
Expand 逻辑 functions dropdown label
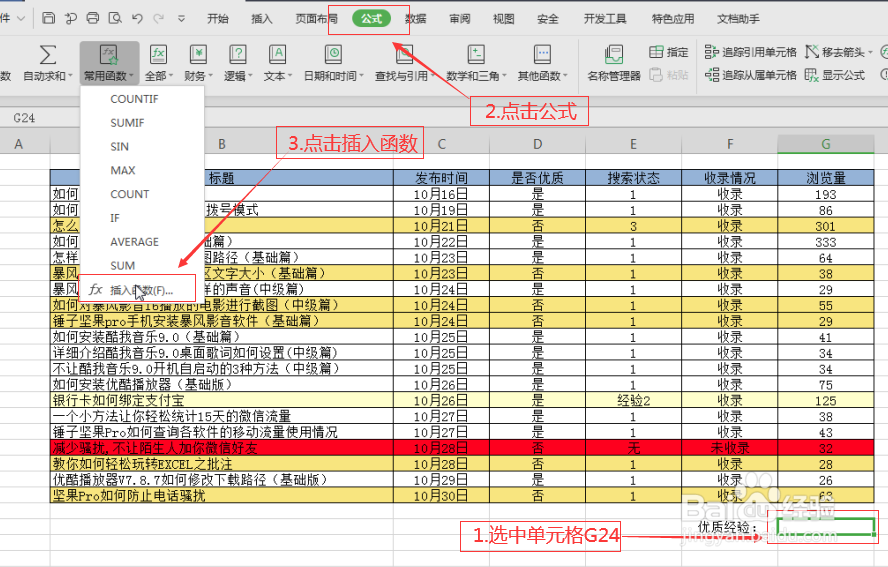(x=238, y=76)
